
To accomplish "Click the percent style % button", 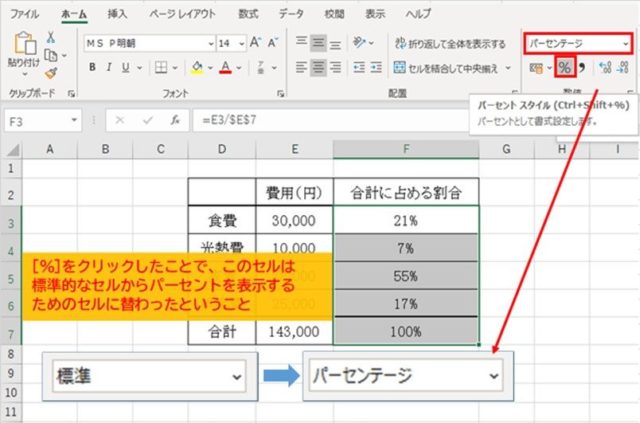I will tap(565, 67).
